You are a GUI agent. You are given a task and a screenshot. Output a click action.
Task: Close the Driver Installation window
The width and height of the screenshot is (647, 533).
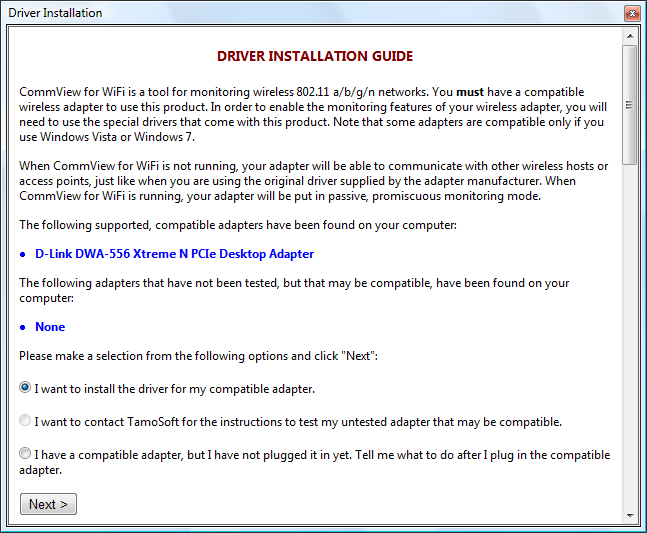click(x=632, y=14)
